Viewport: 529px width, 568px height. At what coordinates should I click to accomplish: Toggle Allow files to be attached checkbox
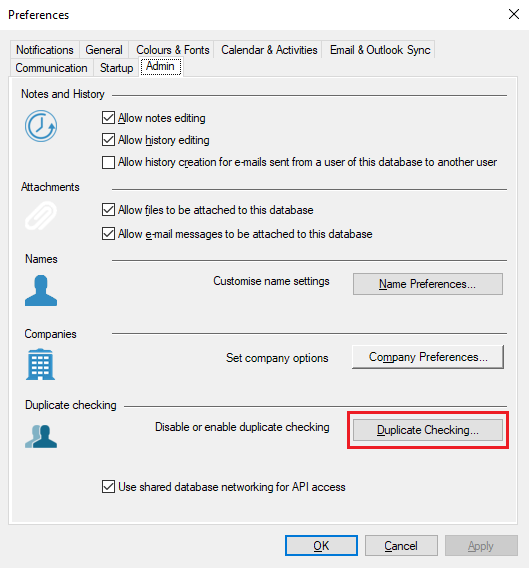pyautogui.click(x=108, y=210)
